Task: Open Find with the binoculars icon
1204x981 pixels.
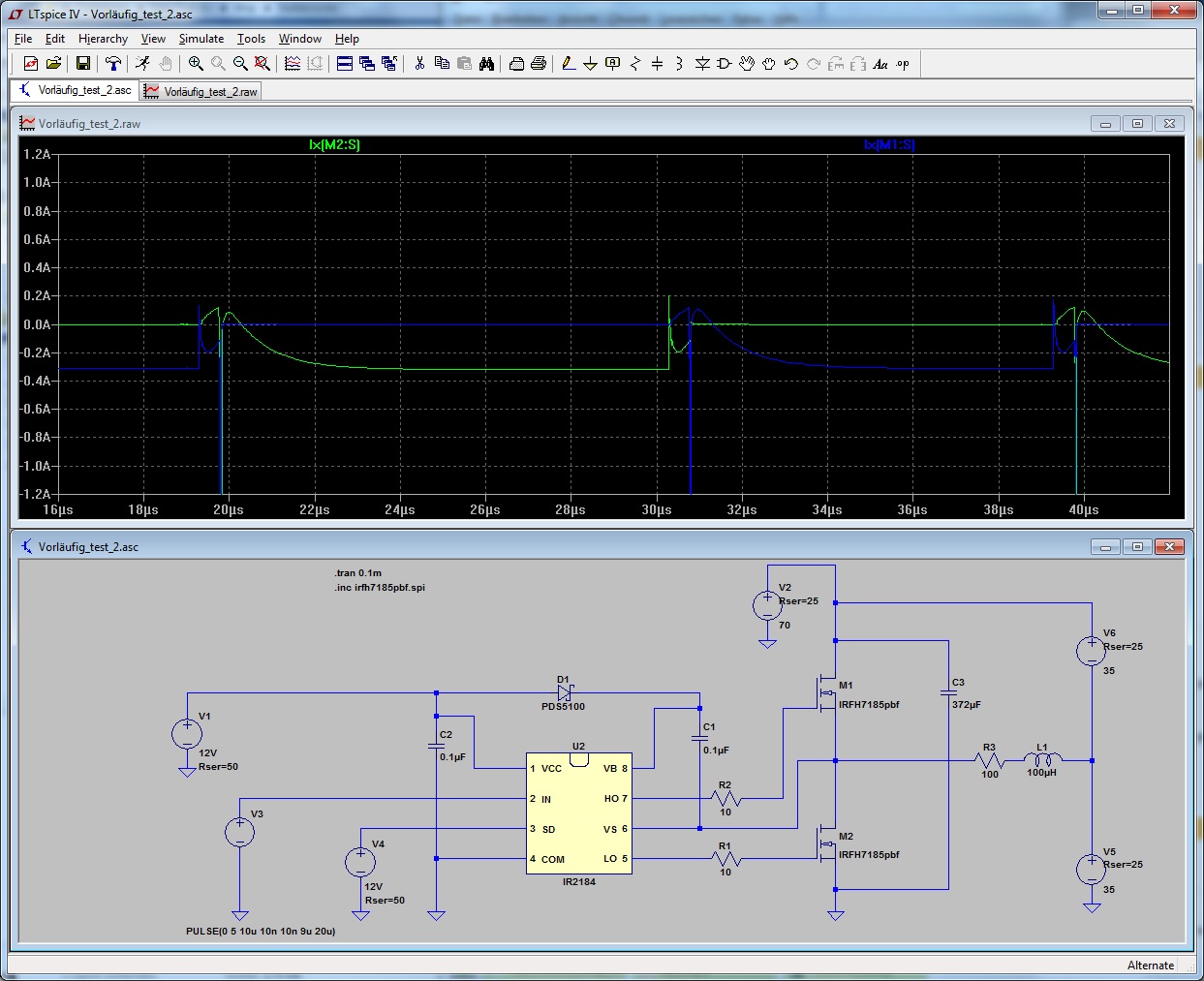Action: click(486, 64)
